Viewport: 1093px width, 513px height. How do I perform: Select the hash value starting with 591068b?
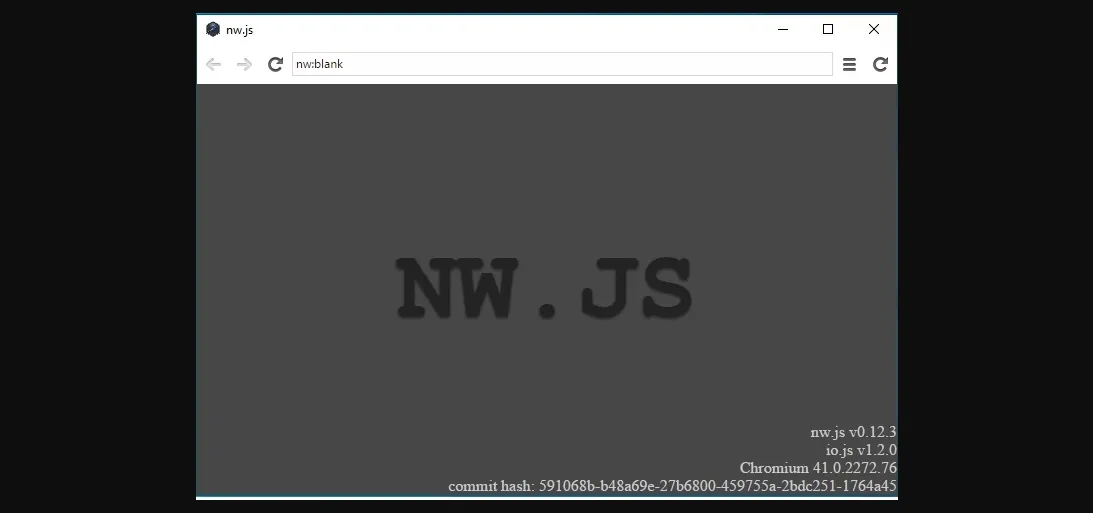pos(717,487)
